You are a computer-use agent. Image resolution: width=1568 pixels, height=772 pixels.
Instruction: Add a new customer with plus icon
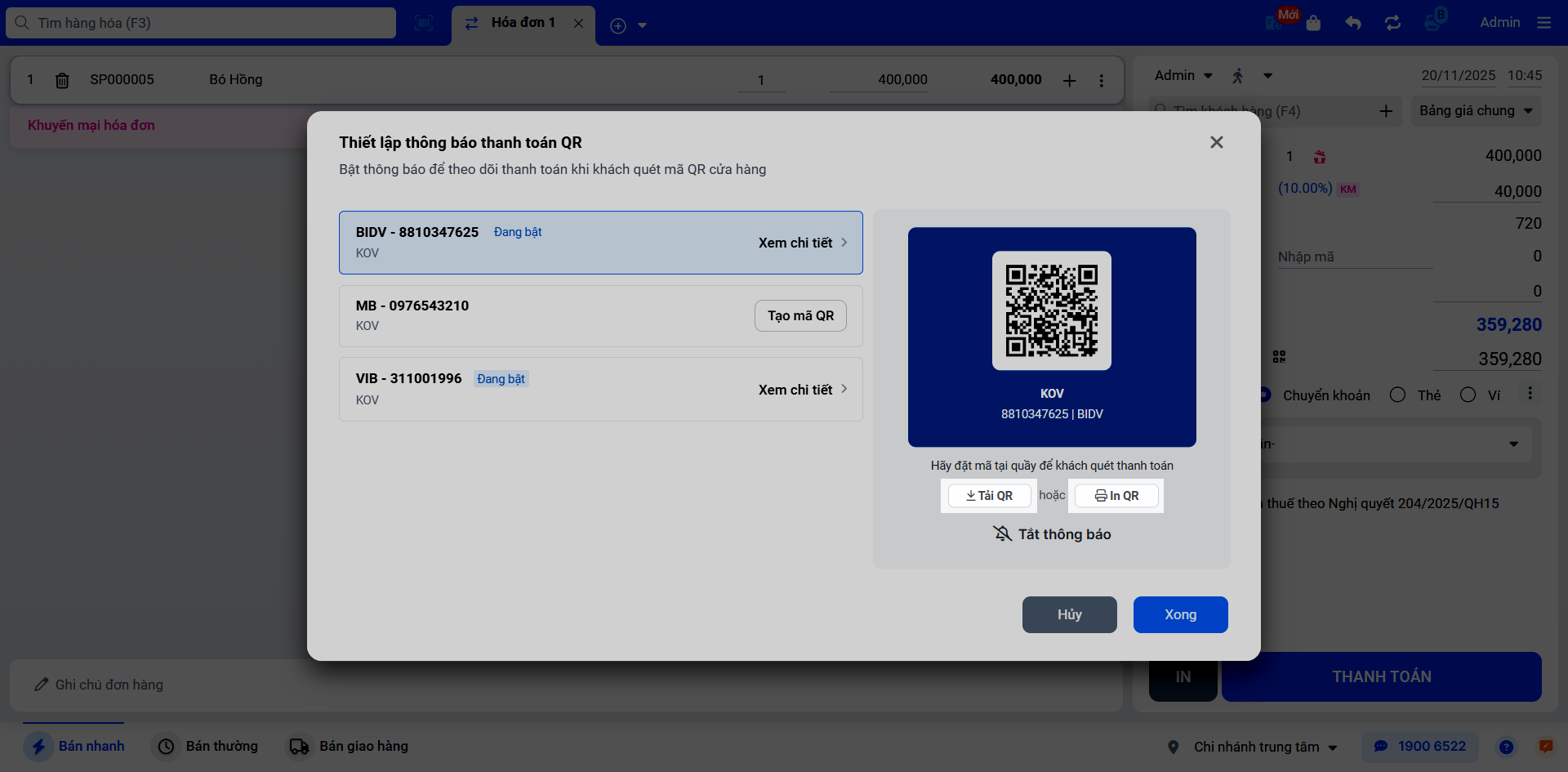(x=1386, y=111)
